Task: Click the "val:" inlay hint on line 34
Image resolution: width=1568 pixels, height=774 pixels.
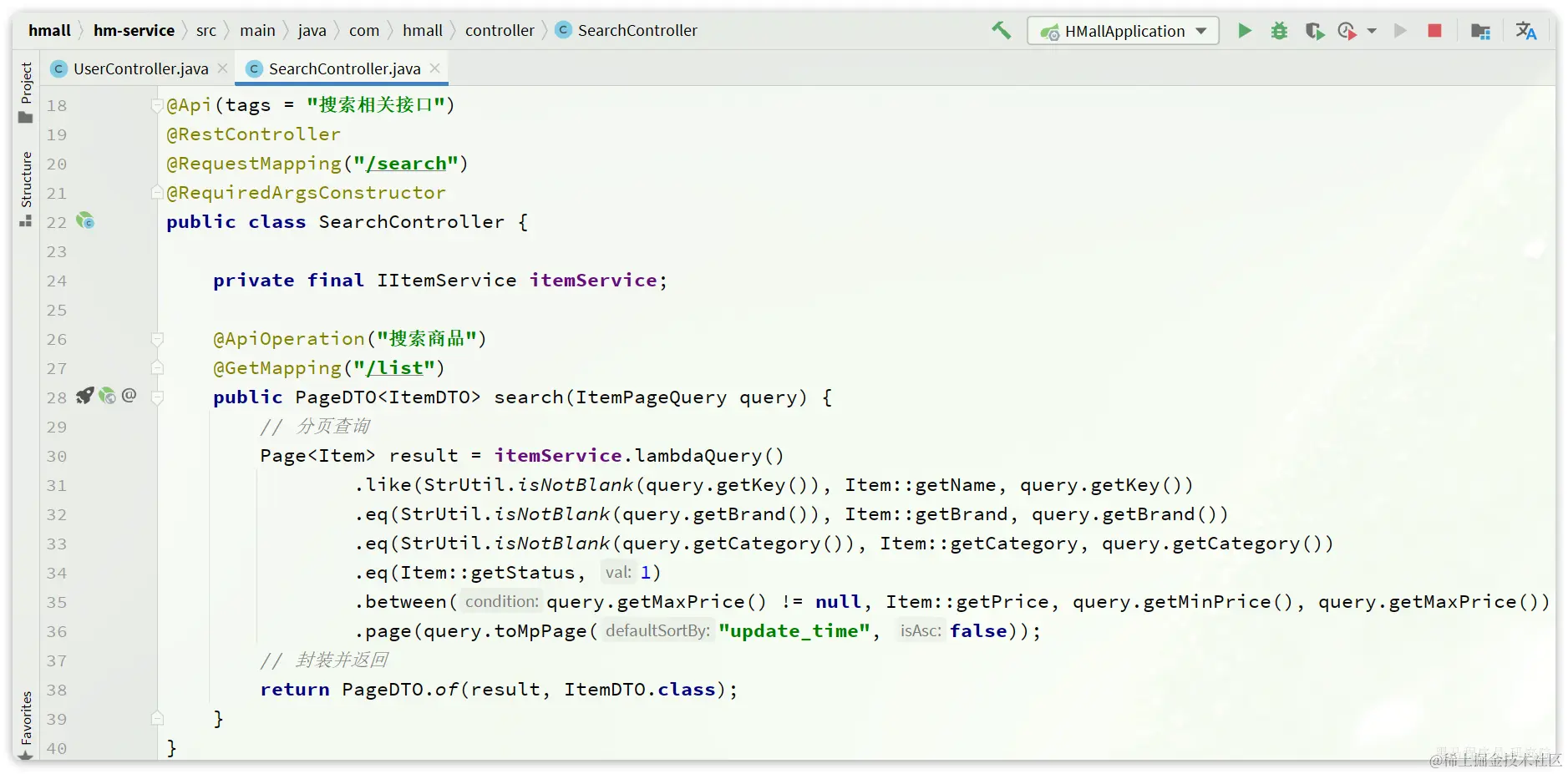Action: [x=618, y=573]
